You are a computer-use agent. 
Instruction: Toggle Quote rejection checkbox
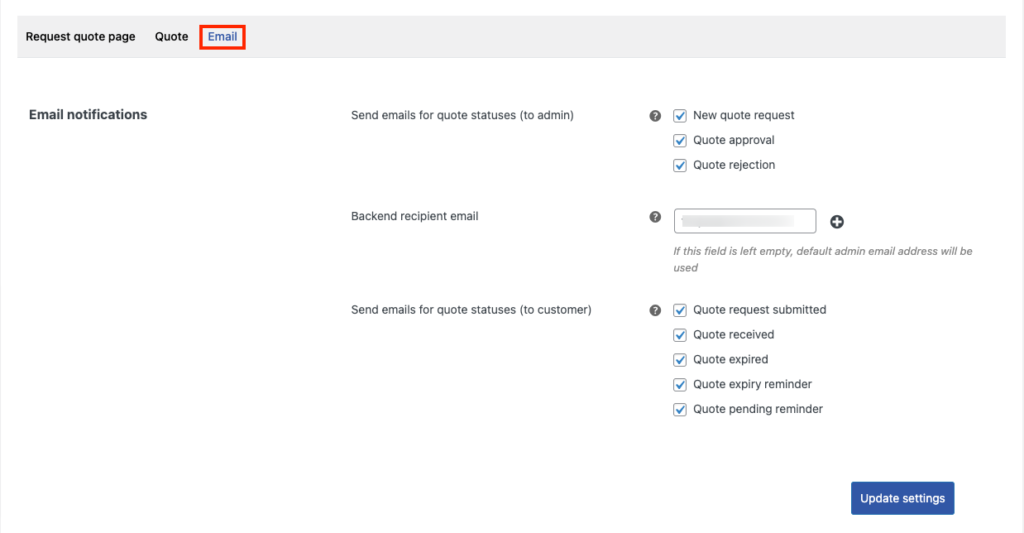(x=680, y=165)
